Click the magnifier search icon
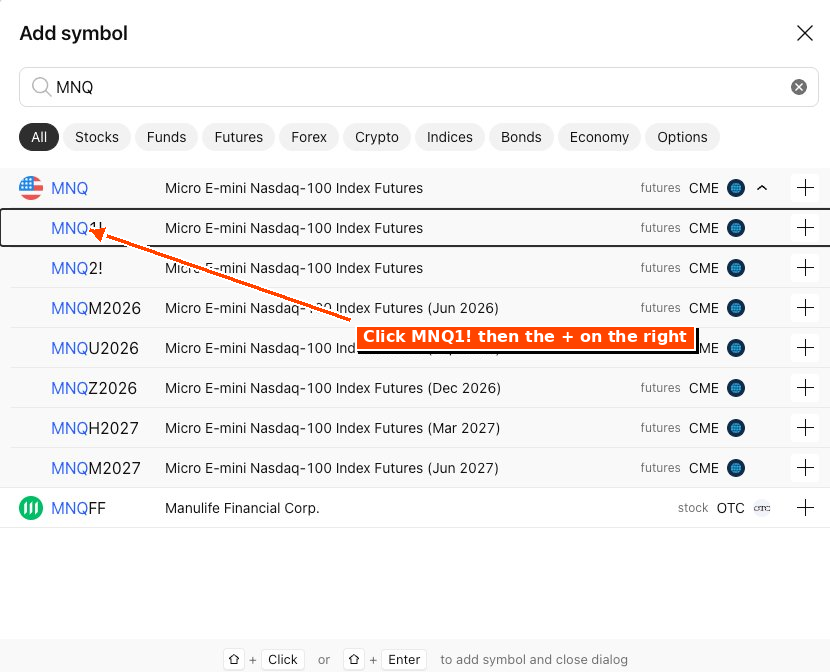Viewport: 830px width, 672px height. (41, 87)
